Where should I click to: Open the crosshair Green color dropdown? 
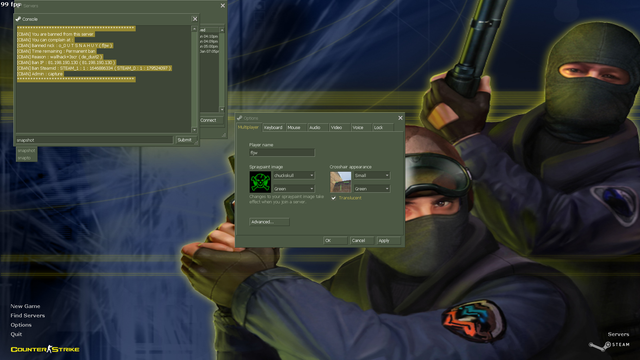[372, 189]
